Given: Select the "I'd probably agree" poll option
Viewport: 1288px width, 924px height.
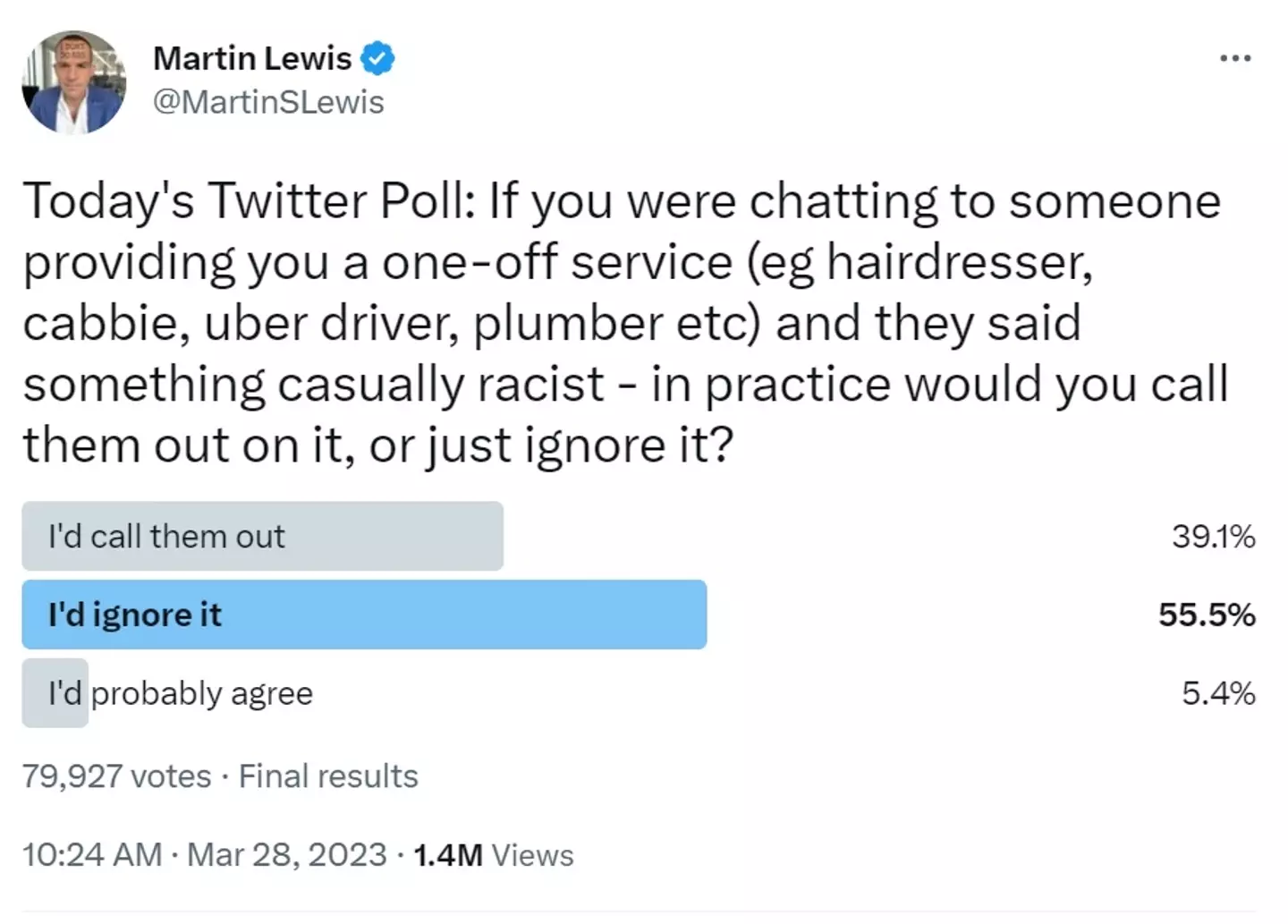Looking at the screenshot, I should pyautogui.click(x=181, y=694).
